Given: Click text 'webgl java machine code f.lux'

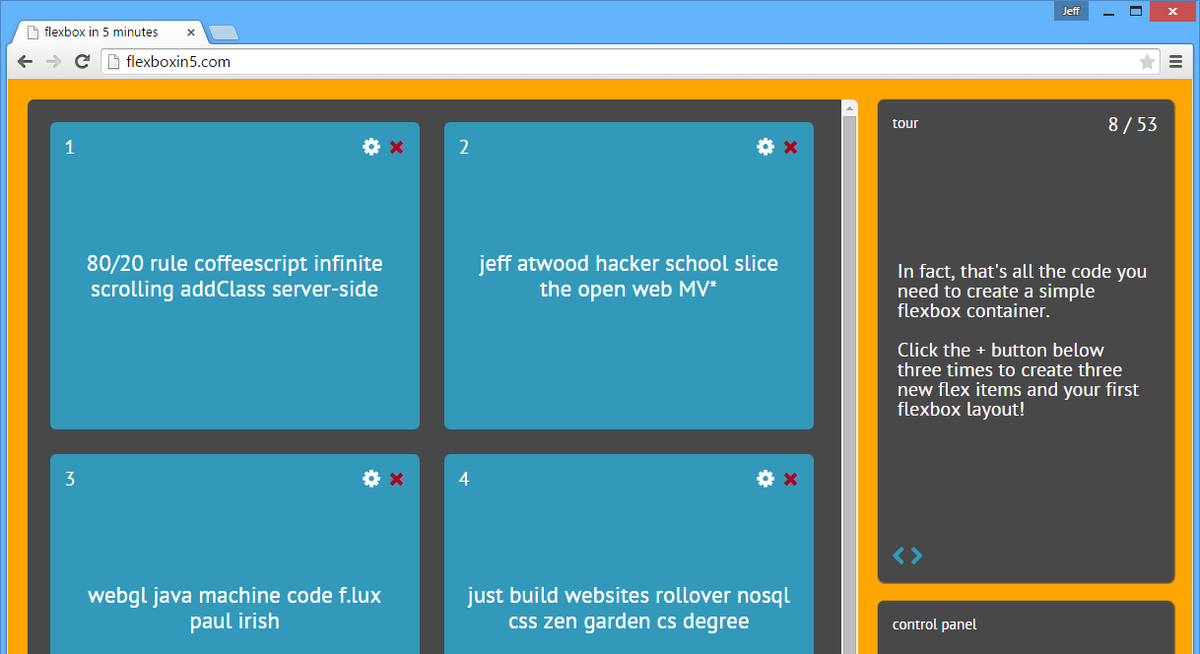Looking at the screenshot, I should [x=235, y=596].
